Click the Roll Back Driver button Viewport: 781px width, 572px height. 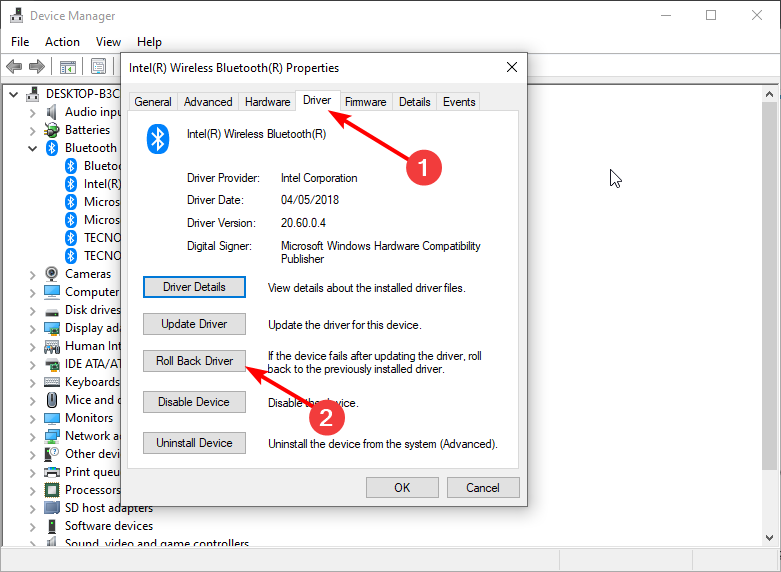(x=194, y=361)
